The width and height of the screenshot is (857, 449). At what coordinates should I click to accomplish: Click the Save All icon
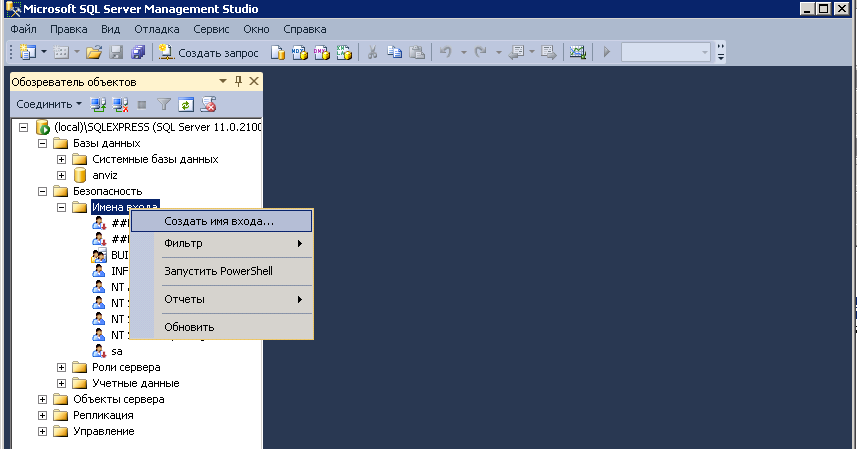(x=138, y=52)
